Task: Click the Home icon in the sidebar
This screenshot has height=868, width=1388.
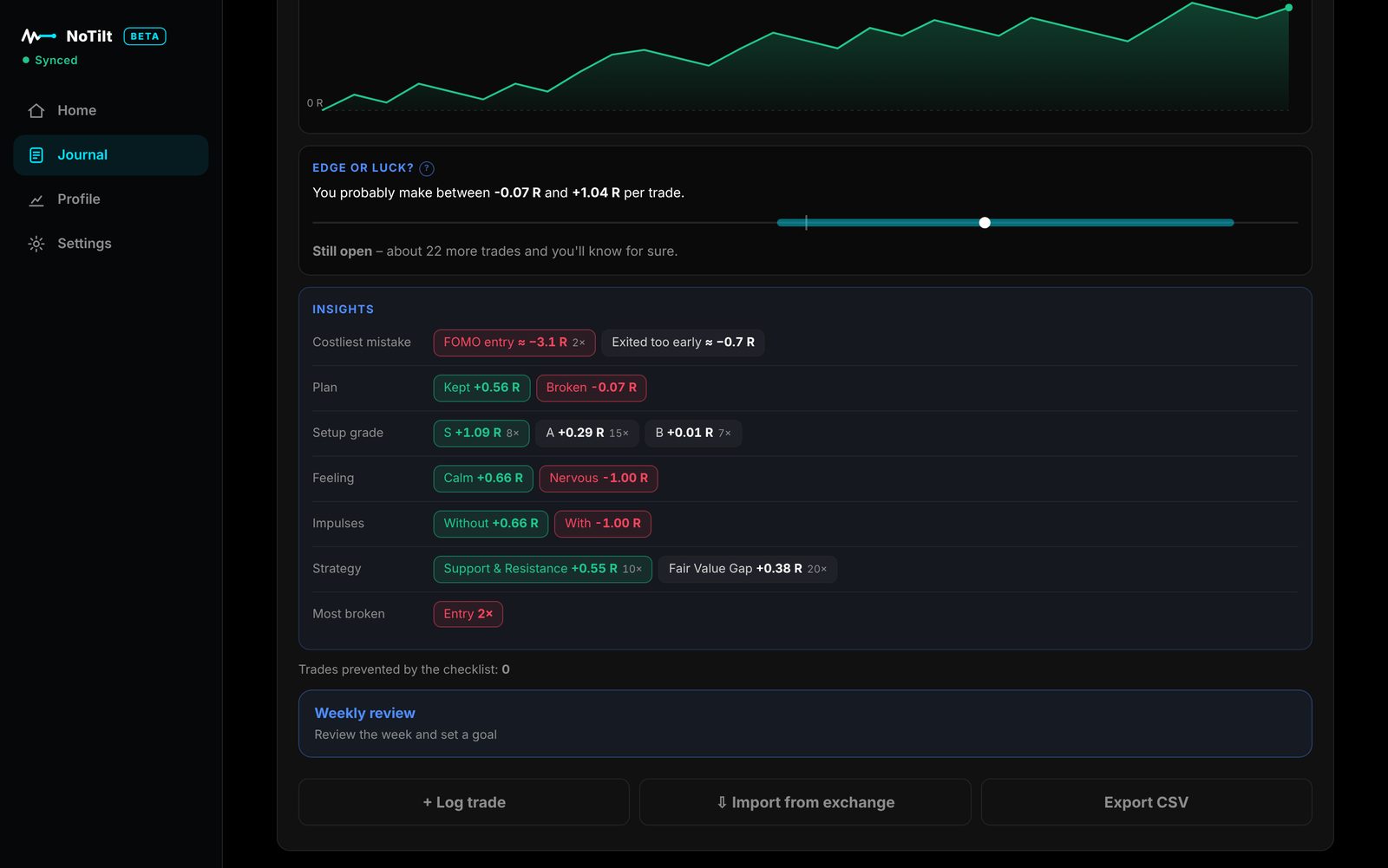Action: click(36, 111)
